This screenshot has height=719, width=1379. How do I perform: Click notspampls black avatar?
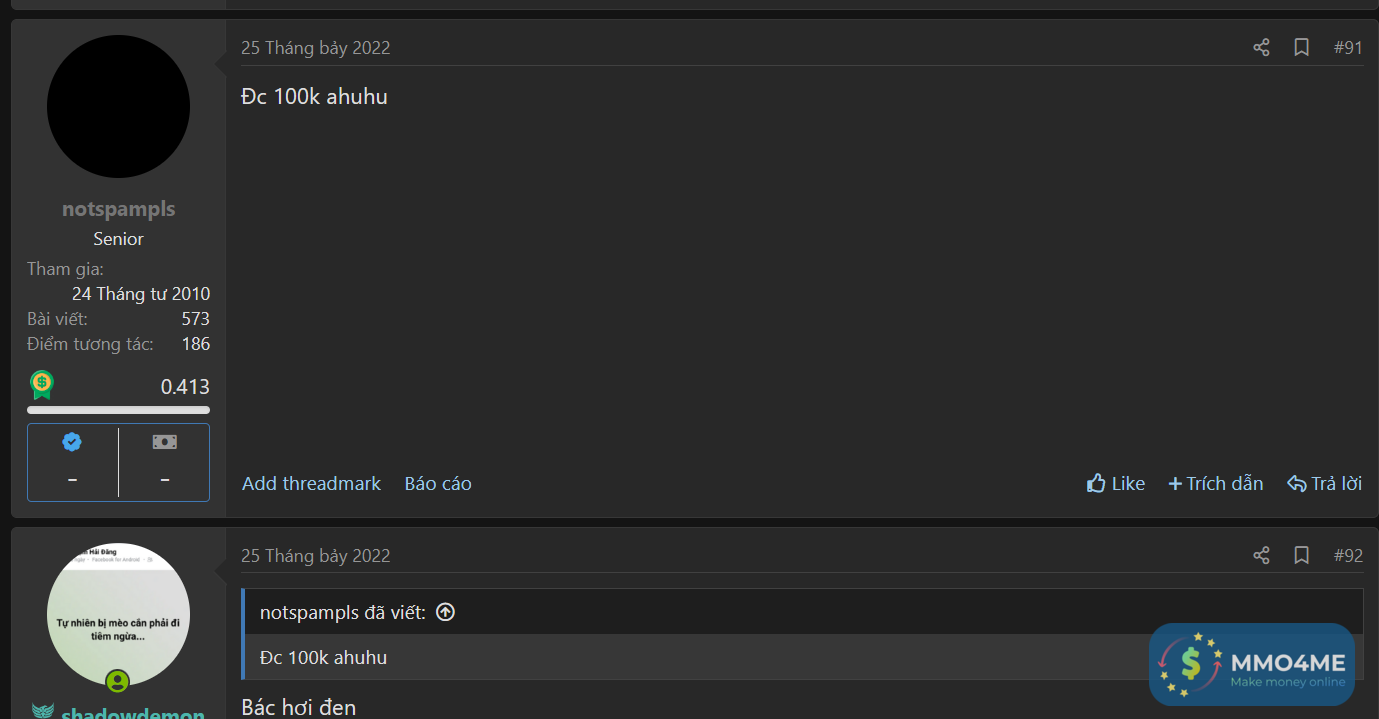point(118,107)
